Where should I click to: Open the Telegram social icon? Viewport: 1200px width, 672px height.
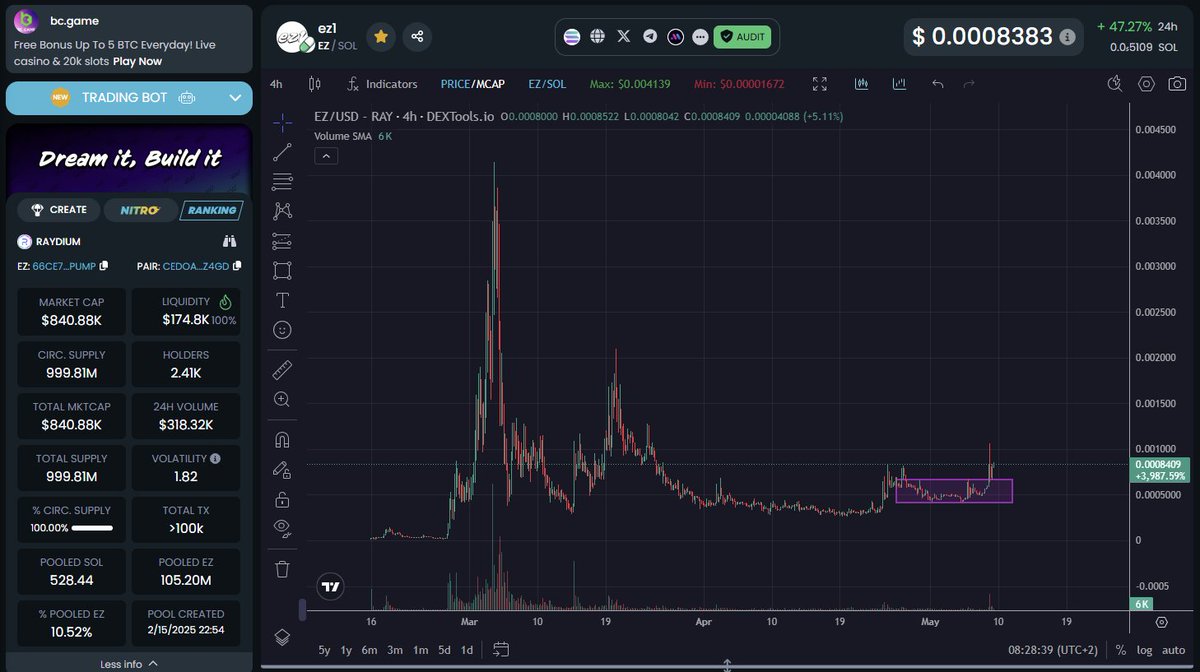650,36
